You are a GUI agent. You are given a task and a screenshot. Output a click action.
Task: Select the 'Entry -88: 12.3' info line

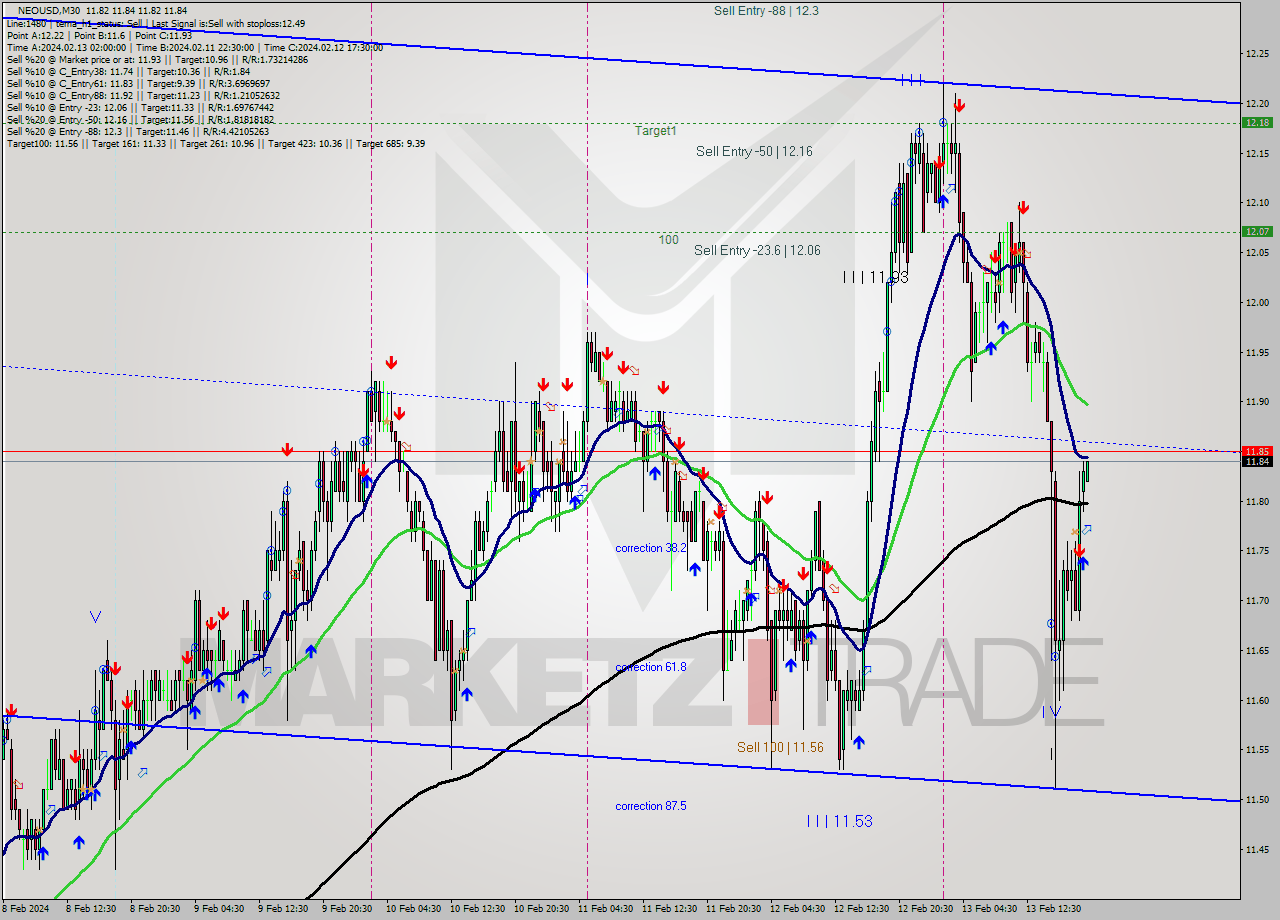click(x=137, y=131)
